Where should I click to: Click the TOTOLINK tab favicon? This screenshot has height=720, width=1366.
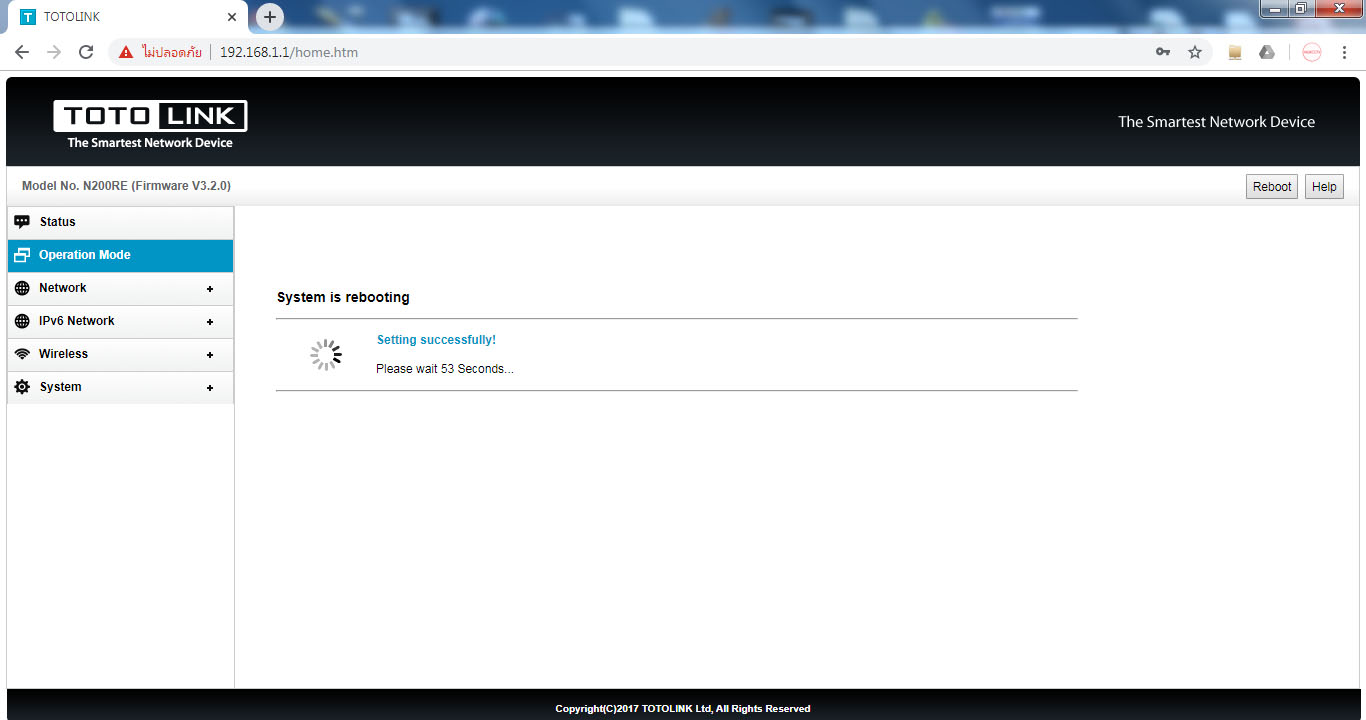click(x=28, y=17)
